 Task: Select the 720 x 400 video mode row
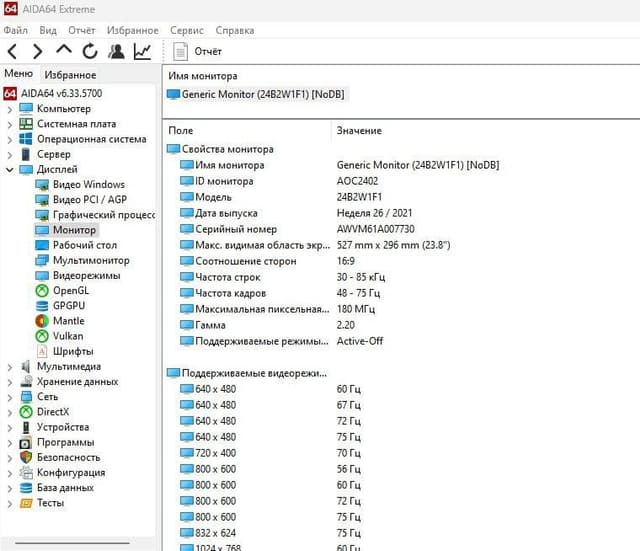coord(271,453)
